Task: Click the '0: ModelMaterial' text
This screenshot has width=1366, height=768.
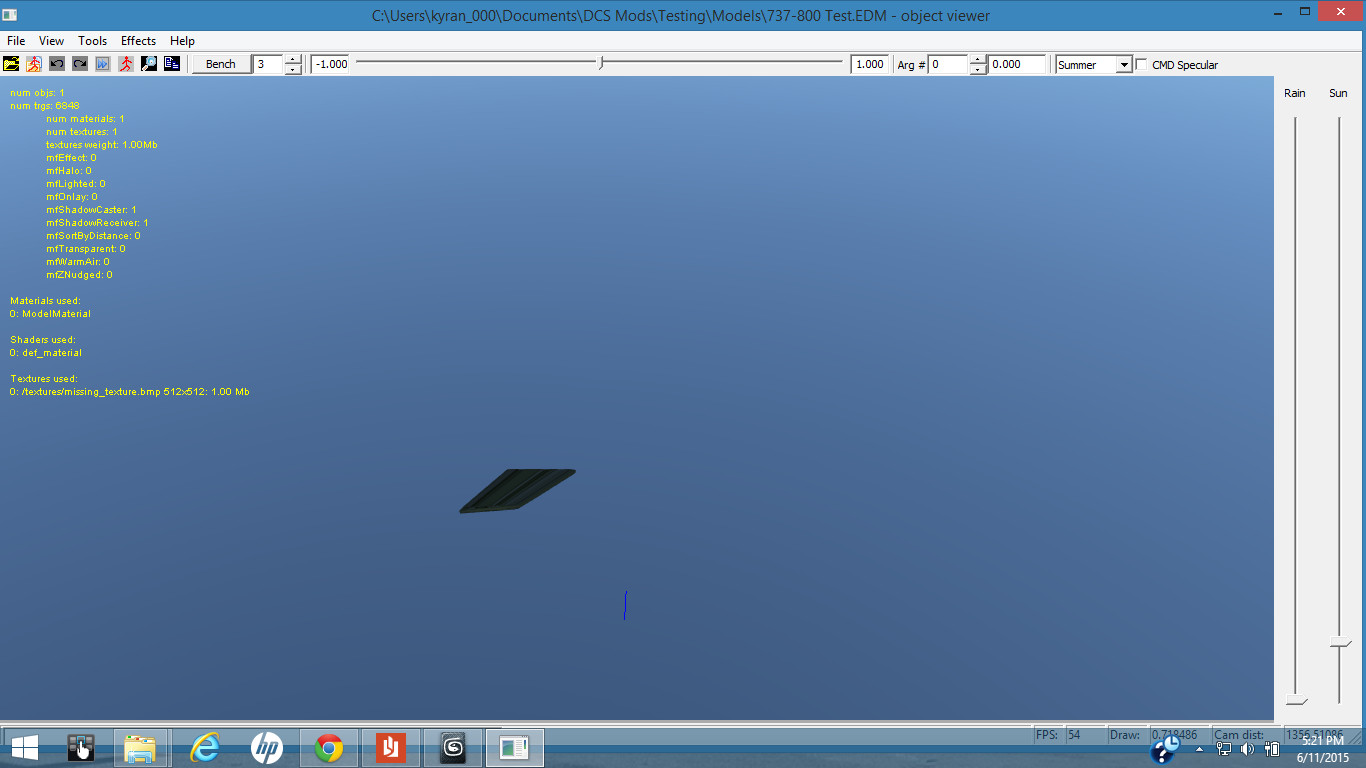Action: pos(50,314)
